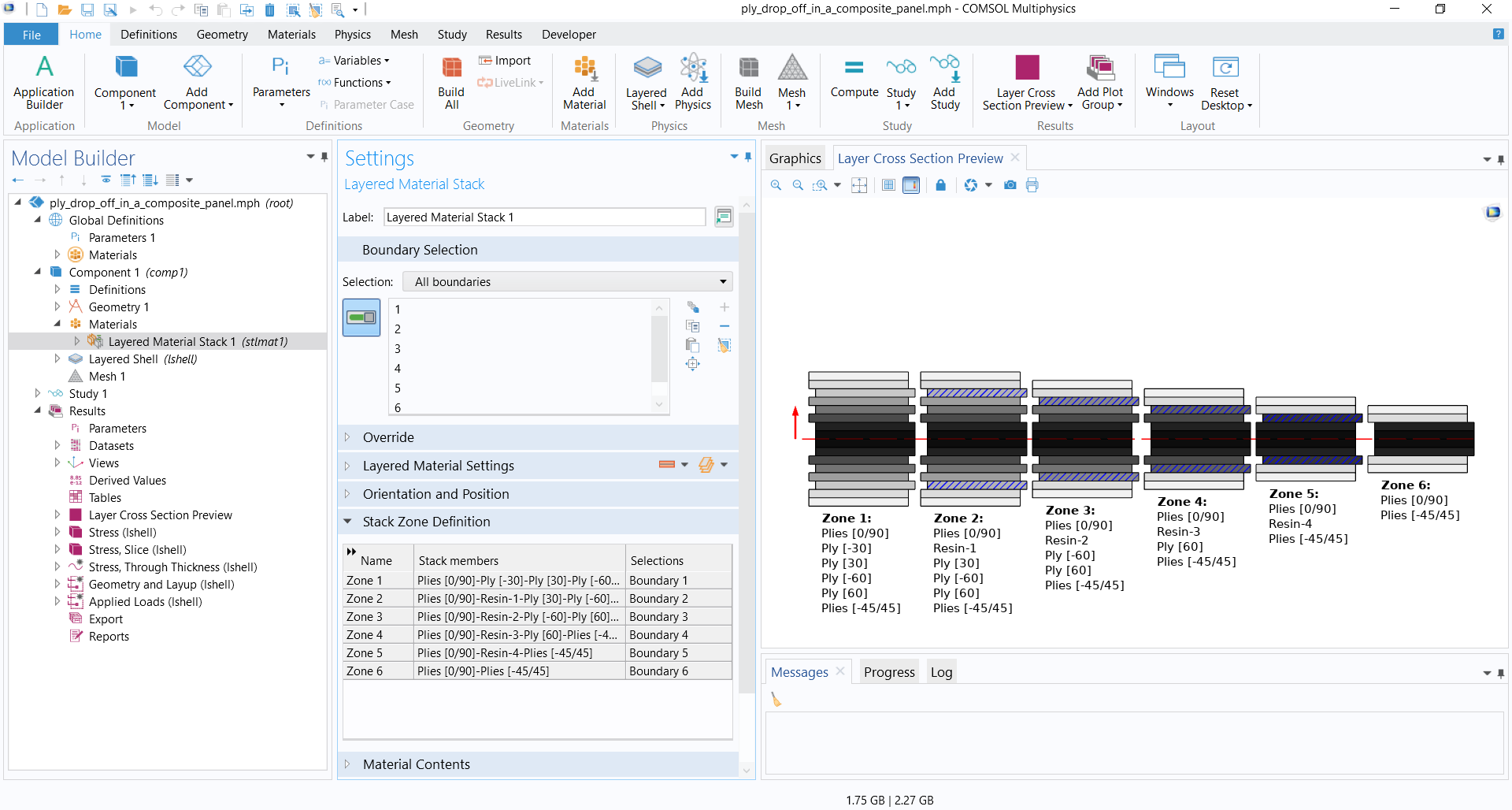Toggle the Activate Selection switch
Viewport: 1512px width, 810px height.
point(361,318)
